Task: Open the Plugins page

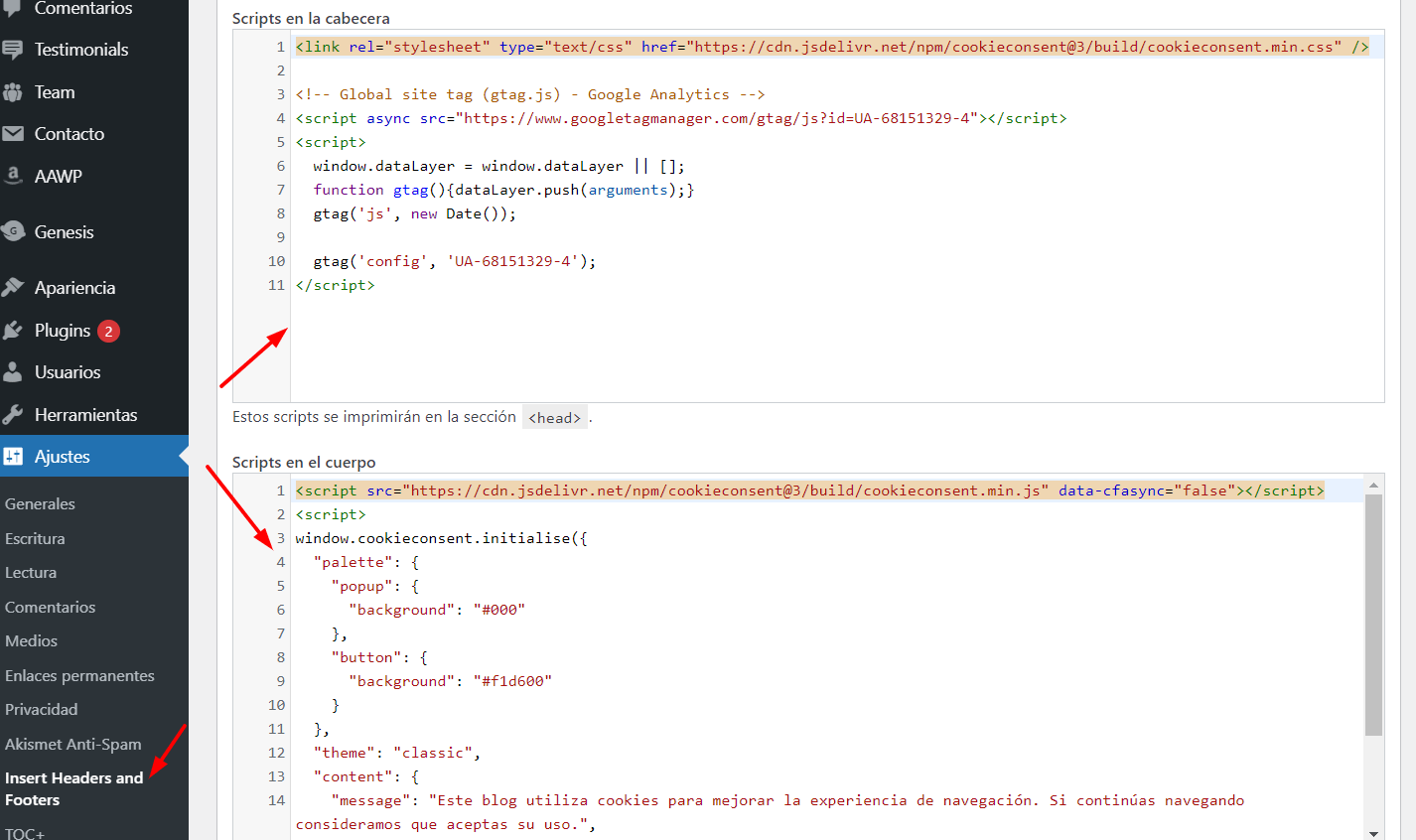Action: click(63, 331)
